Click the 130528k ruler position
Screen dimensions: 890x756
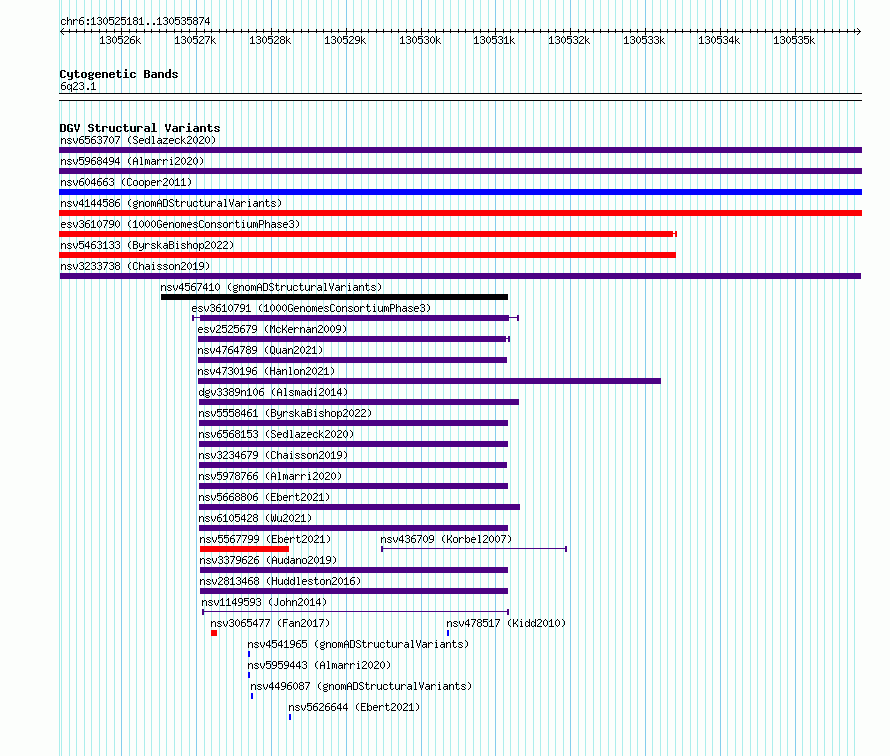click(x=270, y=40)
